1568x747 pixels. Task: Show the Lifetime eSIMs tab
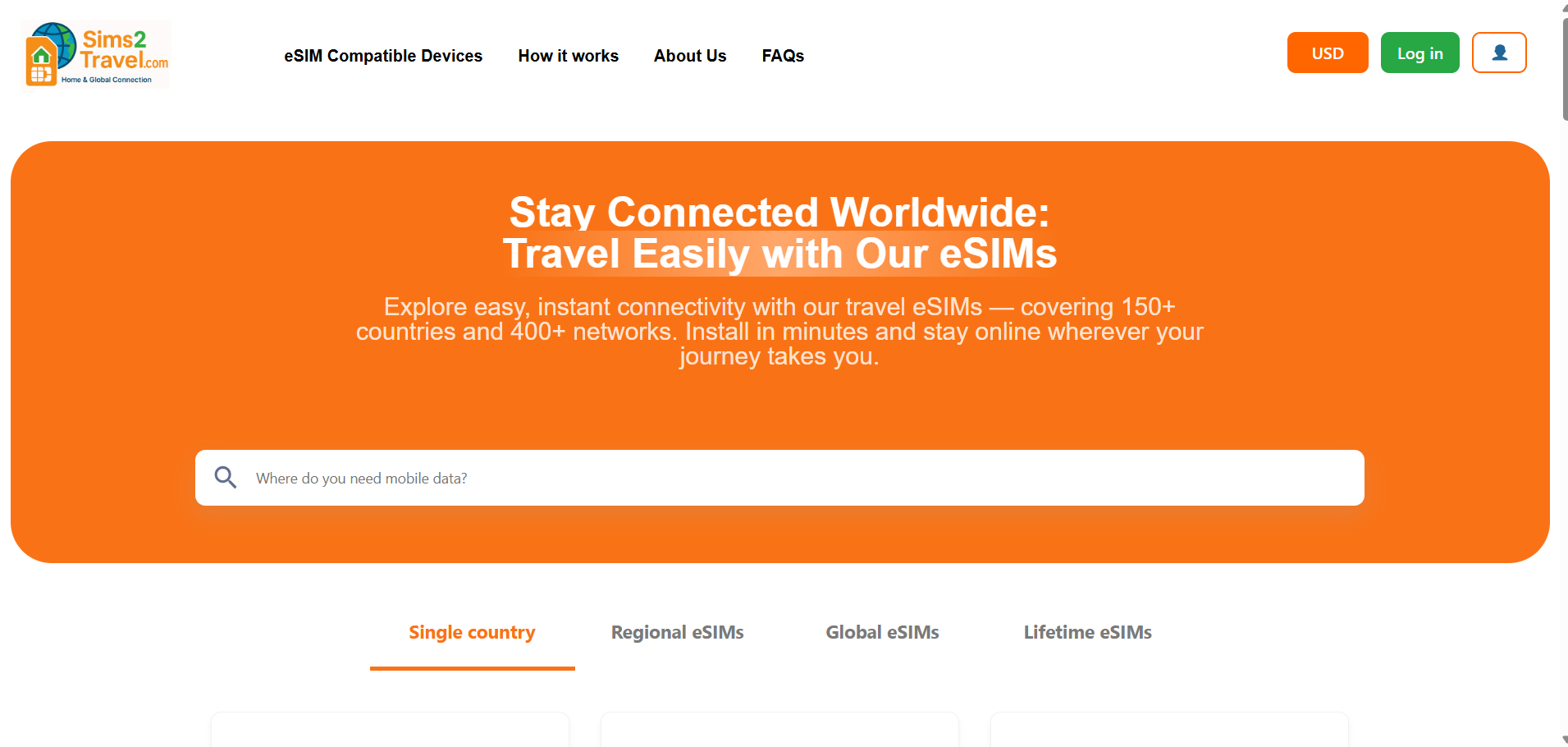coord(1087,632)
